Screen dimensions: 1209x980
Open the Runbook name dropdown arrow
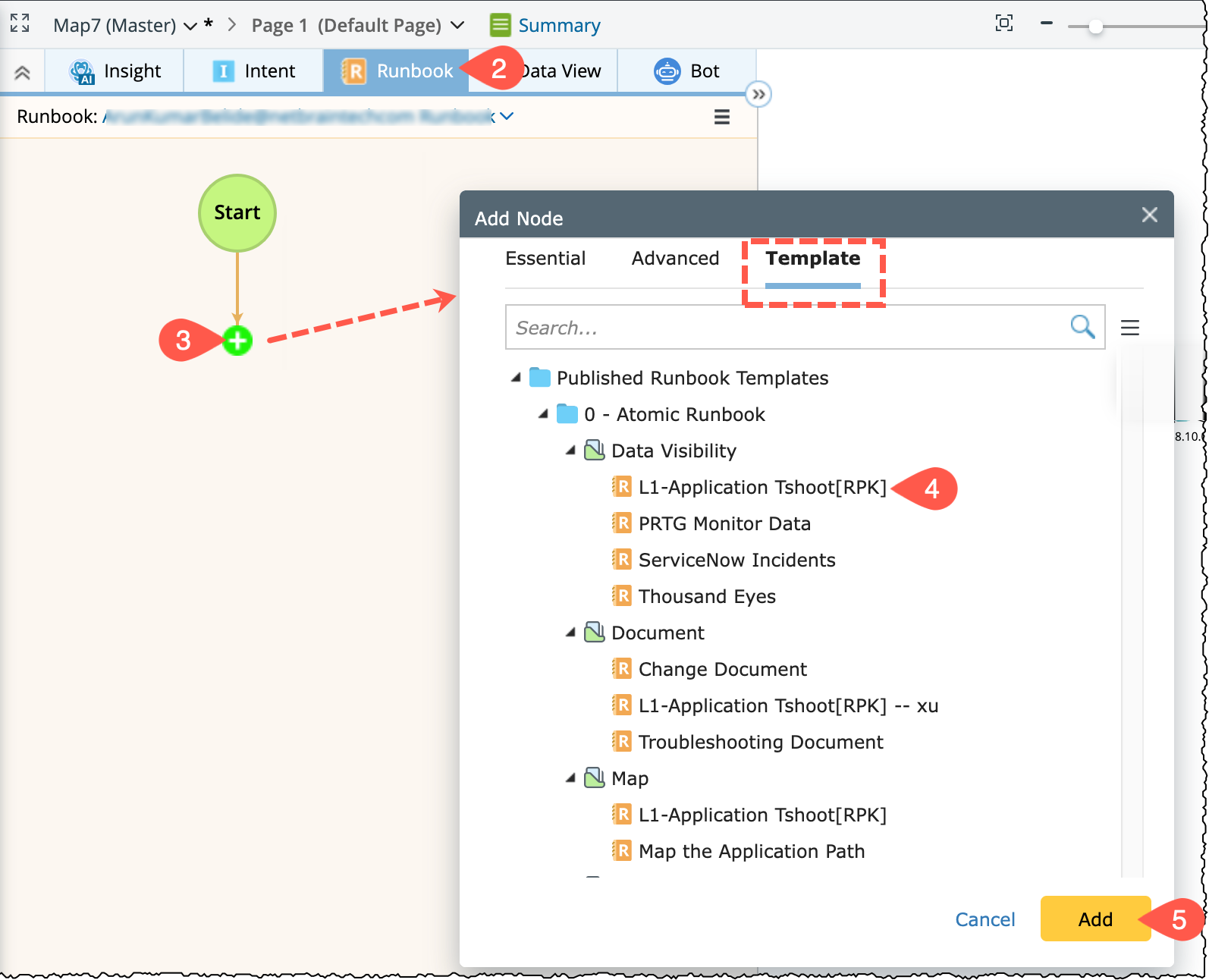(x=507, y=116)
